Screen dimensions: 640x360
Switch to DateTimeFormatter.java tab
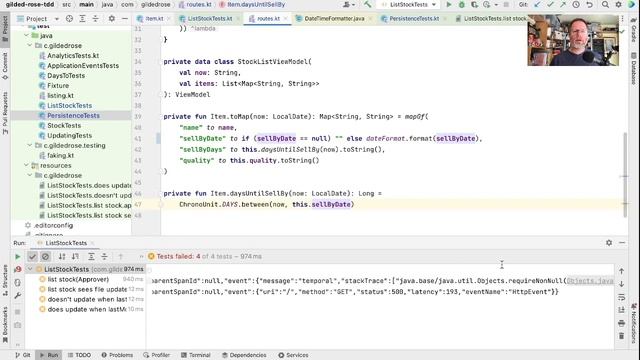click(x=334, y=19)
